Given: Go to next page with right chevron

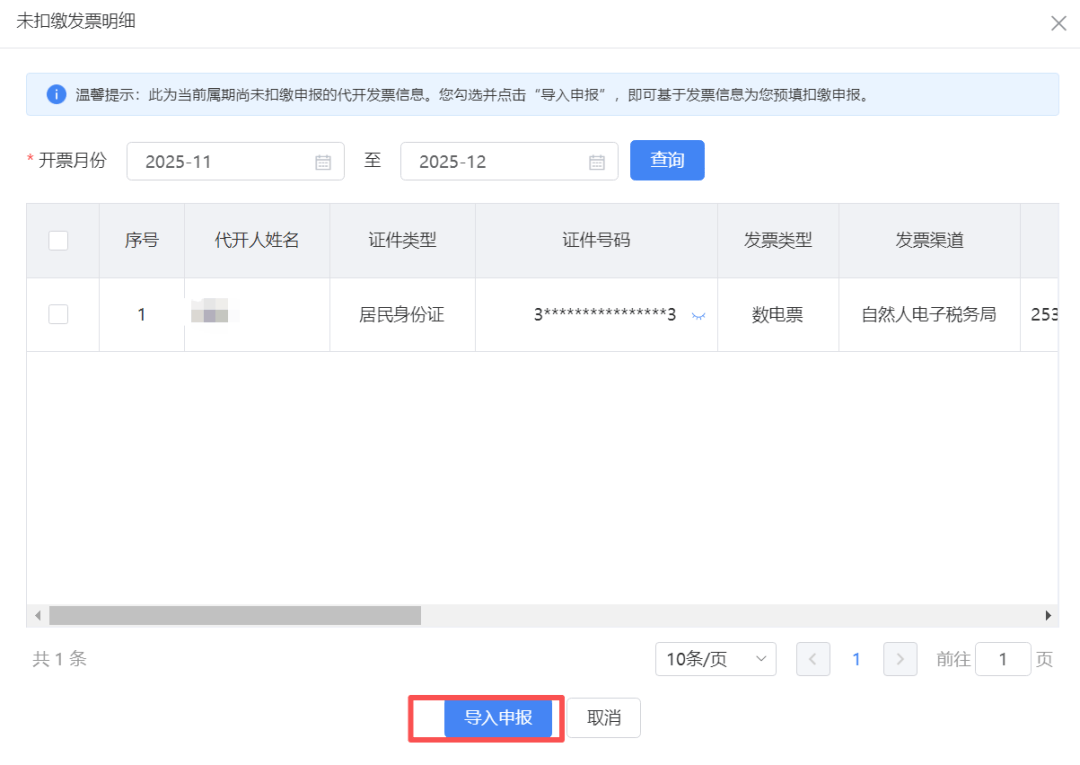Looking at the screenshot, I should tap(900, 659).
